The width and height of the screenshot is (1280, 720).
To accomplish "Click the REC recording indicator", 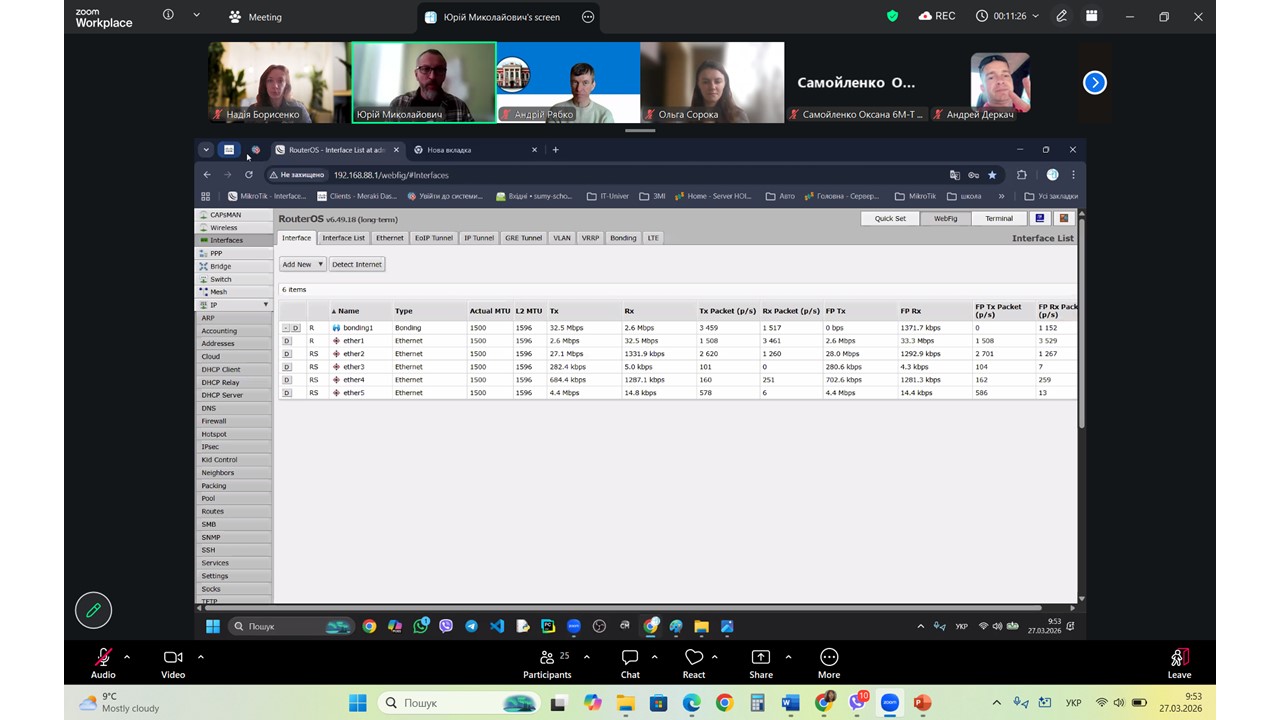I will tap(936, 16).
